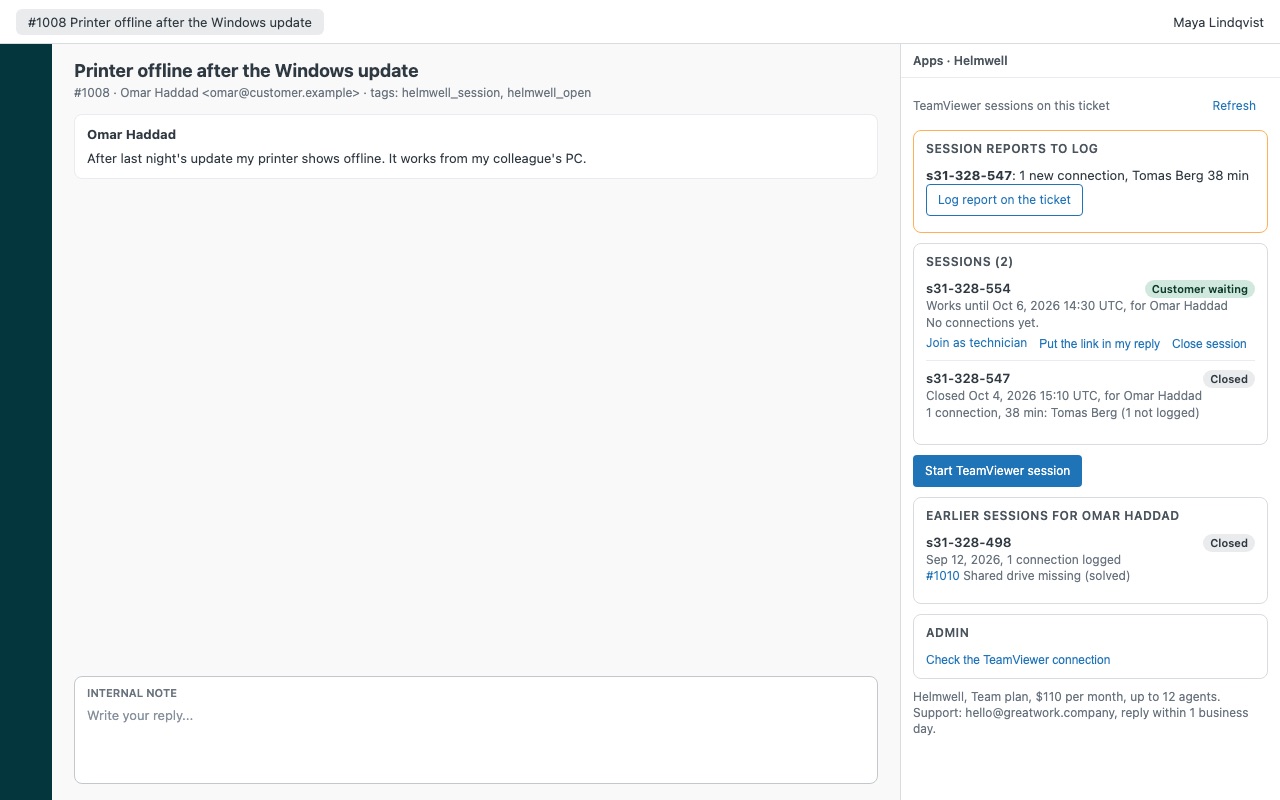Open the #1008 Printer offline ticket tab
Viewport: 1280px width, 800px height.
click(x=170, y=22)
